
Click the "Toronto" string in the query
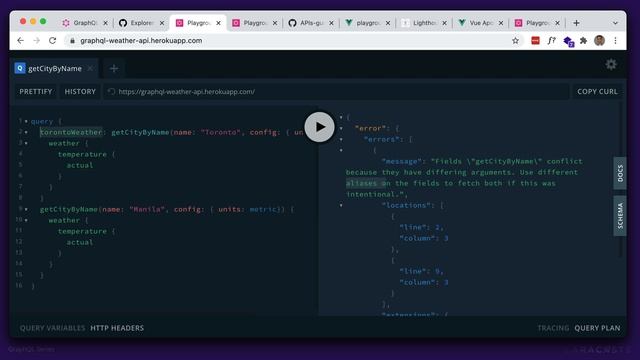(x=221, y=132)
